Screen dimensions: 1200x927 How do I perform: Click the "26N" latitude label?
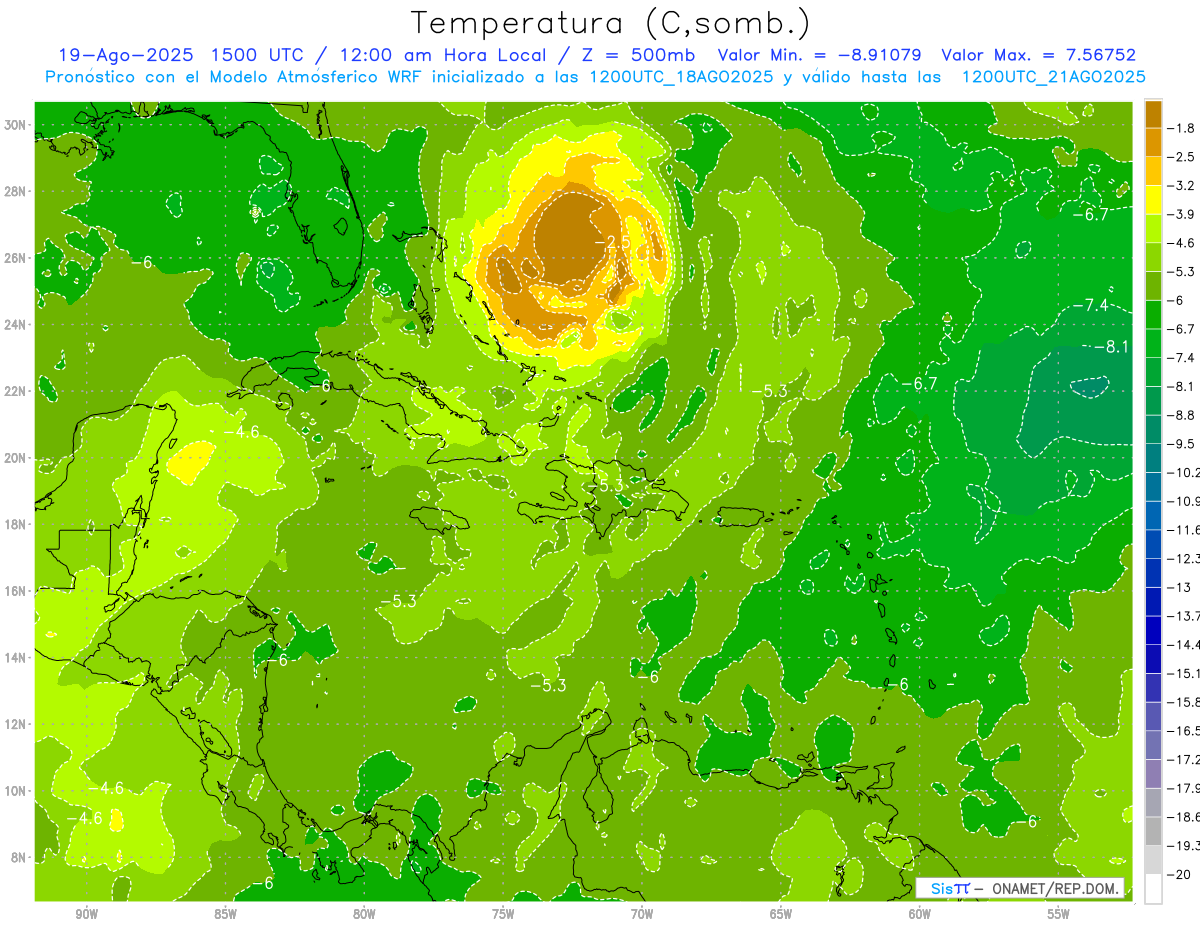tap(17, 258)
